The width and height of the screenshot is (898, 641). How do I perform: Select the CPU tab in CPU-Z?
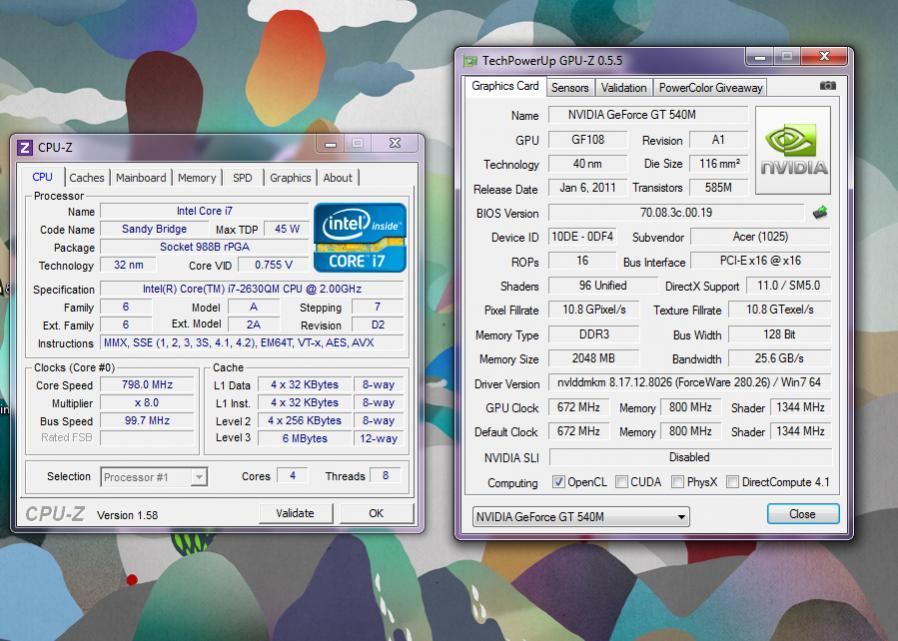(x=42, y=176)
